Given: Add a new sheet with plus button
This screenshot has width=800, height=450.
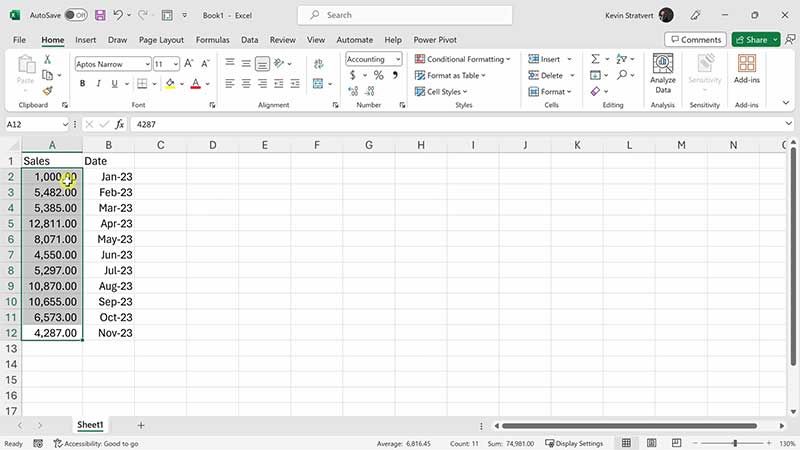Looking at the screenshot, I should (141, 425).
